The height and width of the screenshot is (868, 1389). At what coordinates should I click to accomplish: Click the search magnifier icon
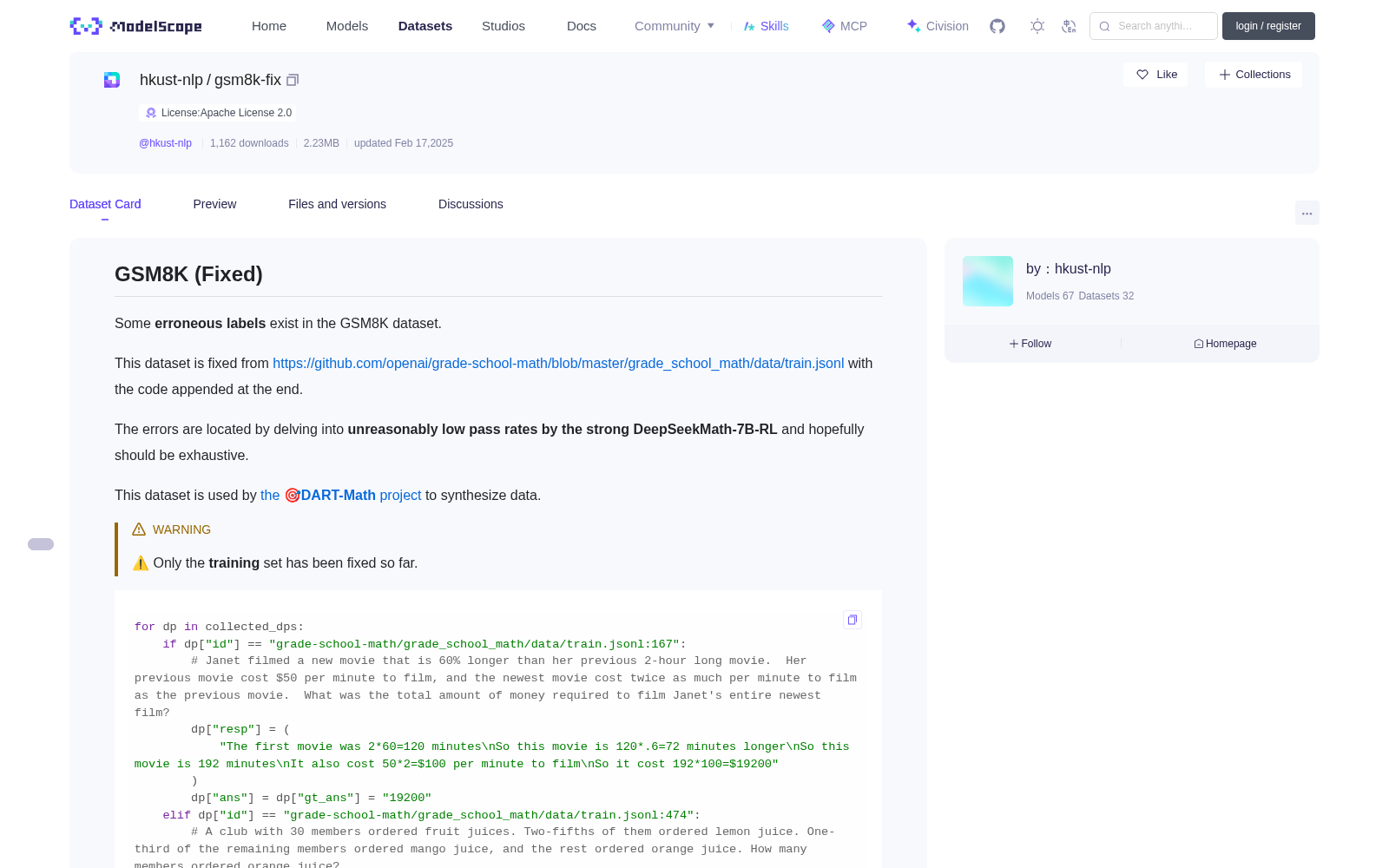(1105, 26)
